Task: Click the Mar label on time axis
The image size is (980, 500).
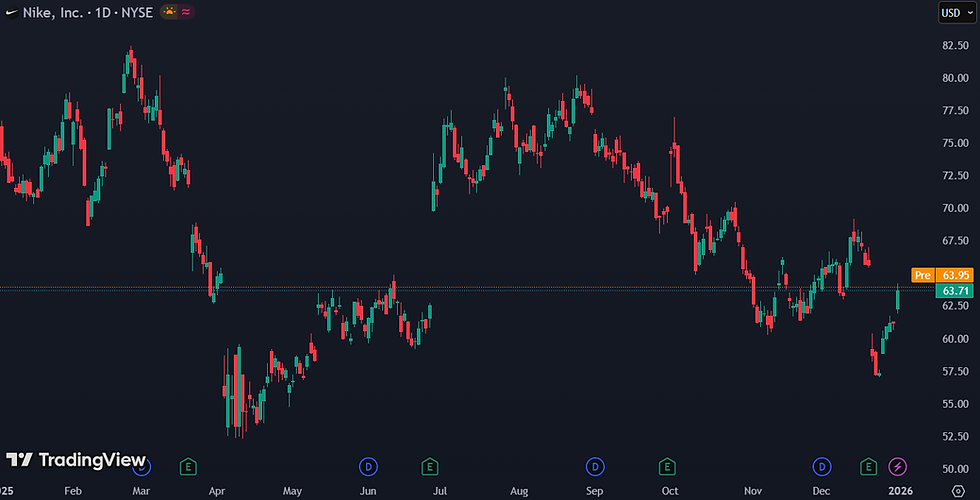Action: [142, 491]
